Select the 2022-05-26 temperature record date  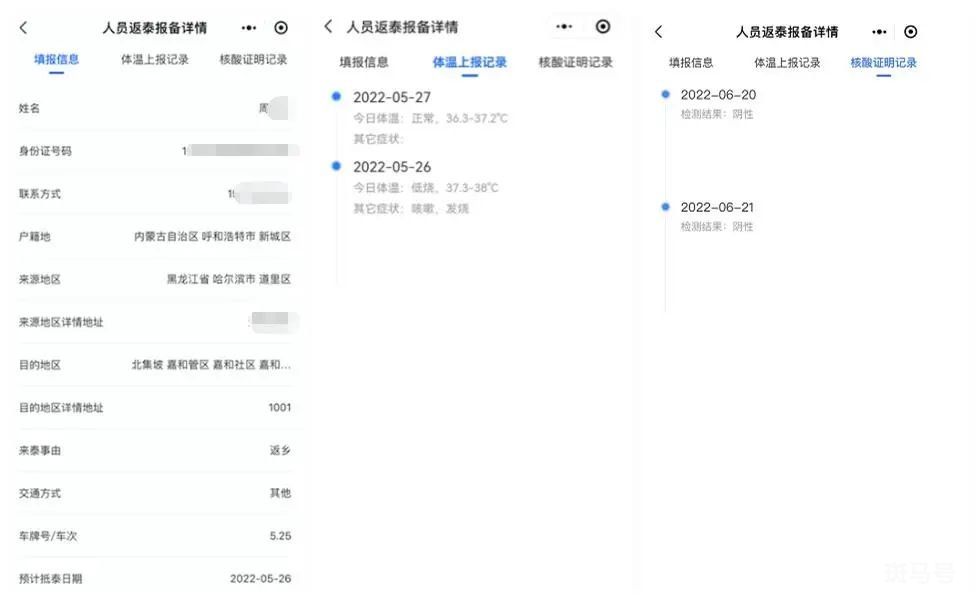pyautogui.click(x=392, y=167)
